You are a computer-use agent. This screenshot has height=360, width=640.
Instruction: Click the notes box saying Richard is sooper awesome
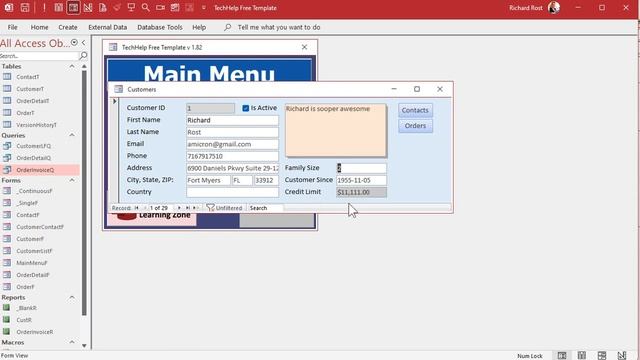click(335, 130)
